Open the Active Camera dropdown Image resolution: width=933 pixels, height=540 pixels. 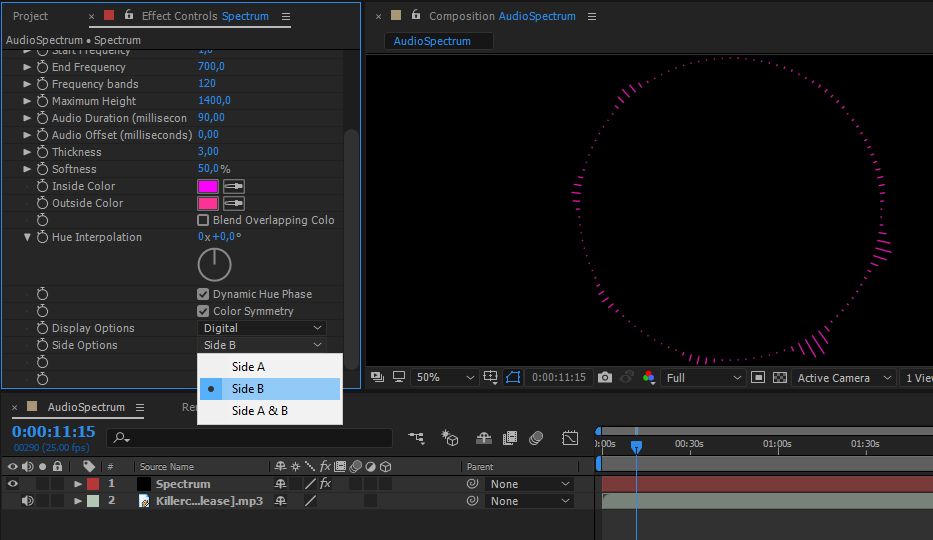844,378
